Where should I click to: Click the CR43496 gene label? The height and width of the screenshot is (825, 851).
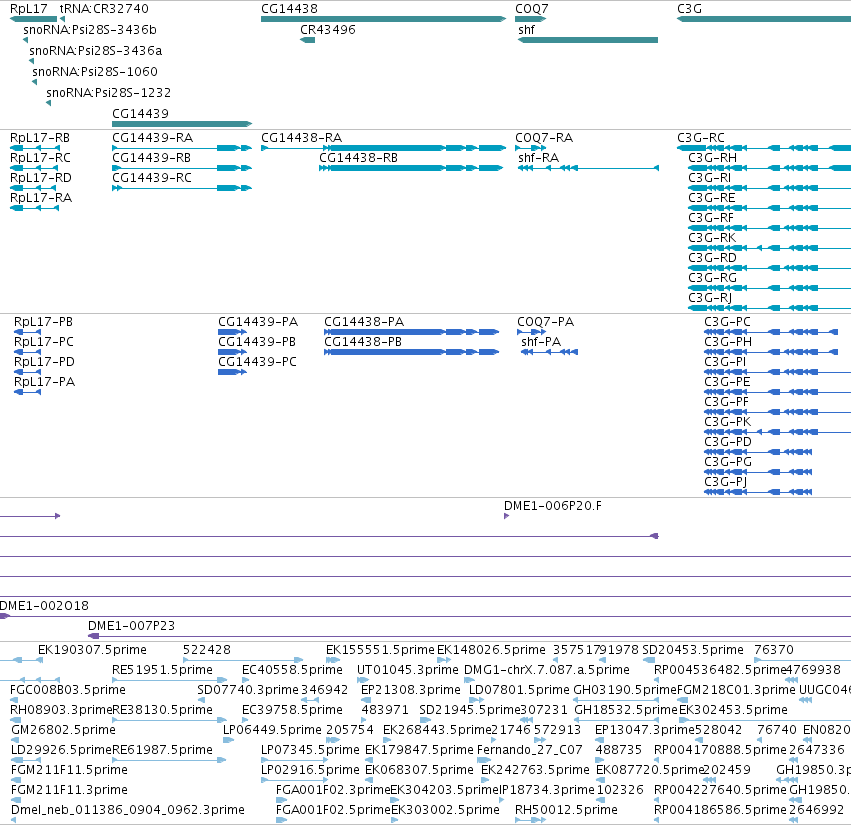[x=328, y=30]
